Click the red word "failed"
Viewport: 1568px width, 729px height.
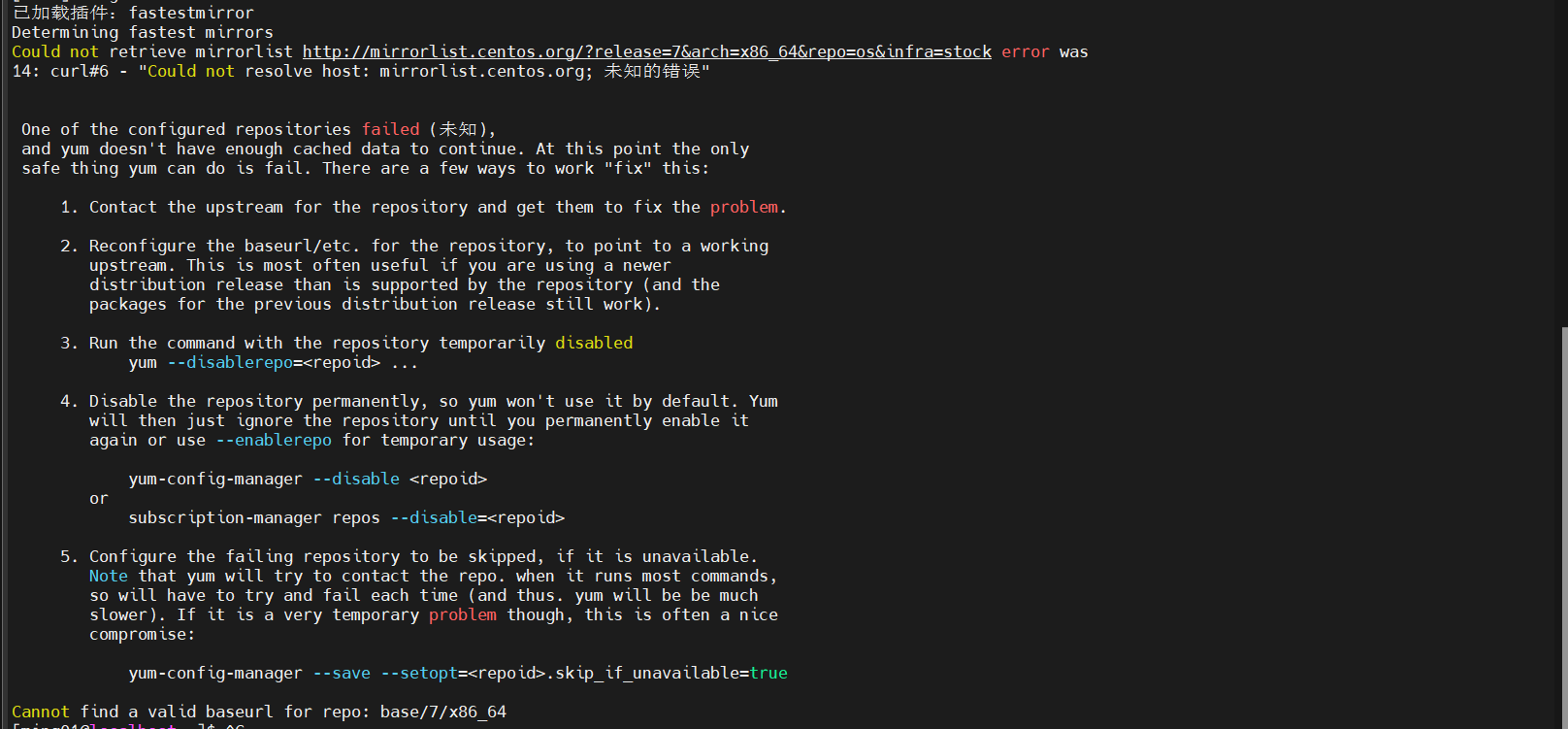(390, 130)
